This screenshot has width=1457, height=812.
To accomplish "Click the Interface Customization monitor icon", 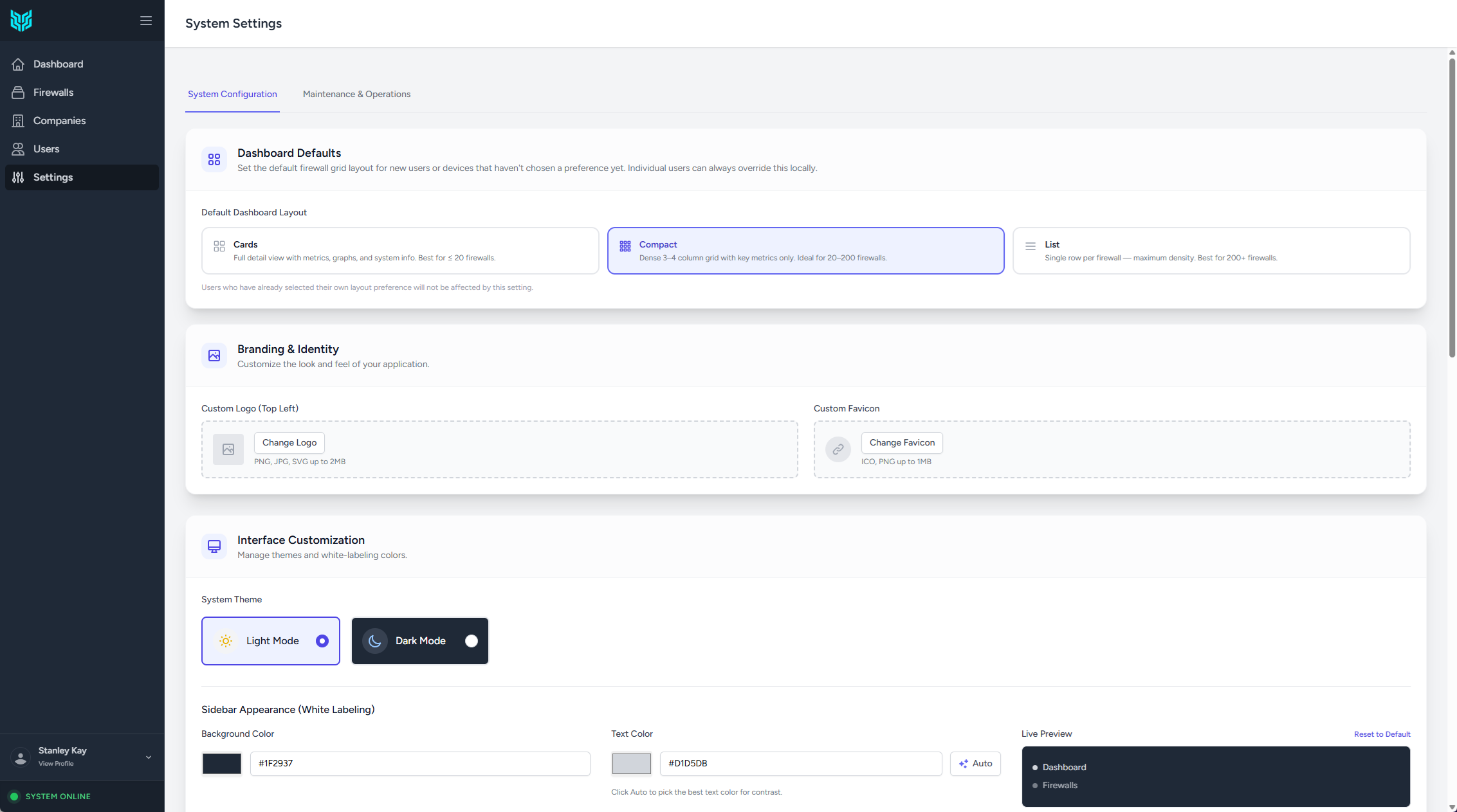I will pos(214,546).
